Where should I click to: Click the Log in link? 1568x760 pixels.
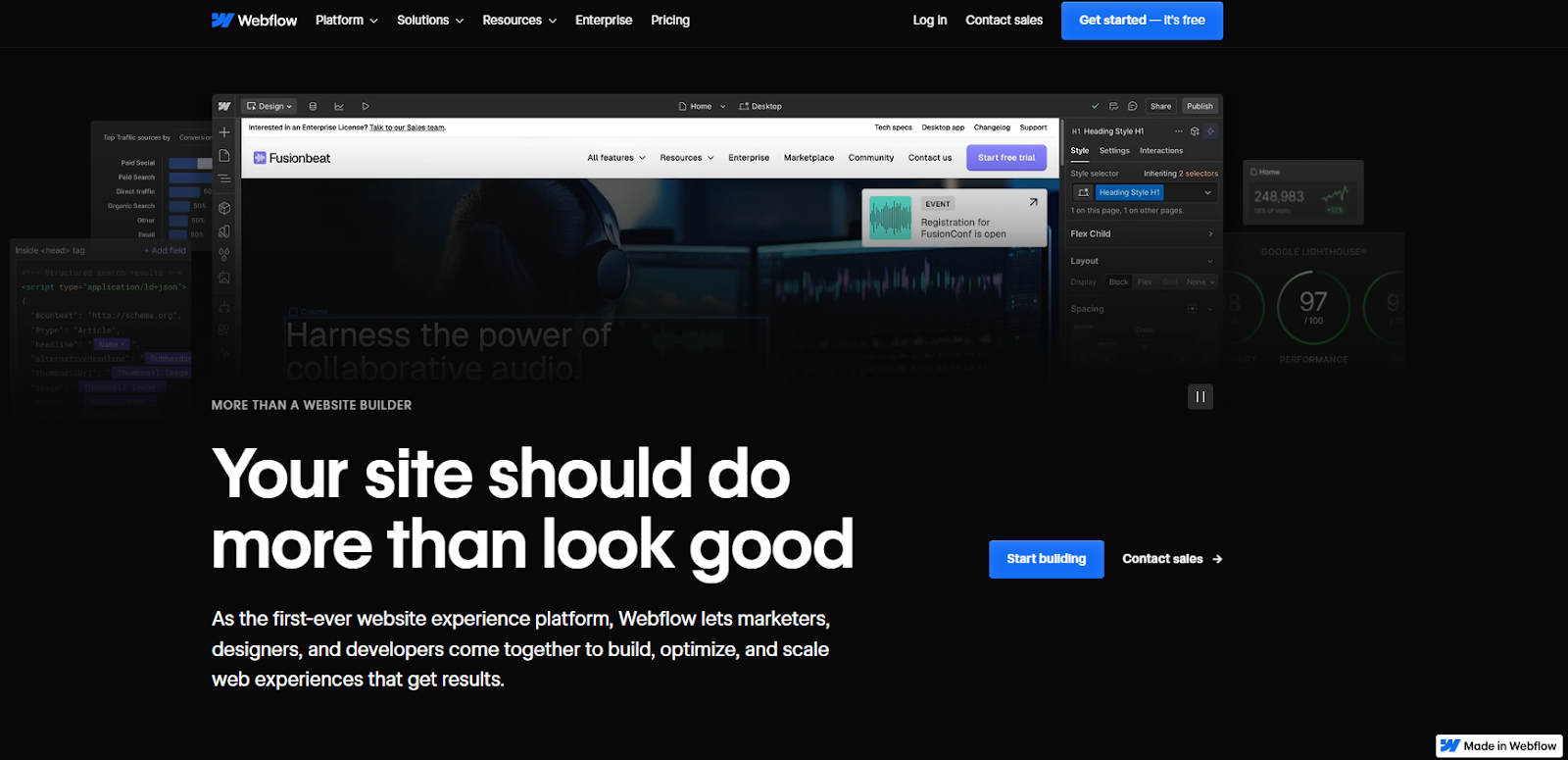[x=930, y=20]
